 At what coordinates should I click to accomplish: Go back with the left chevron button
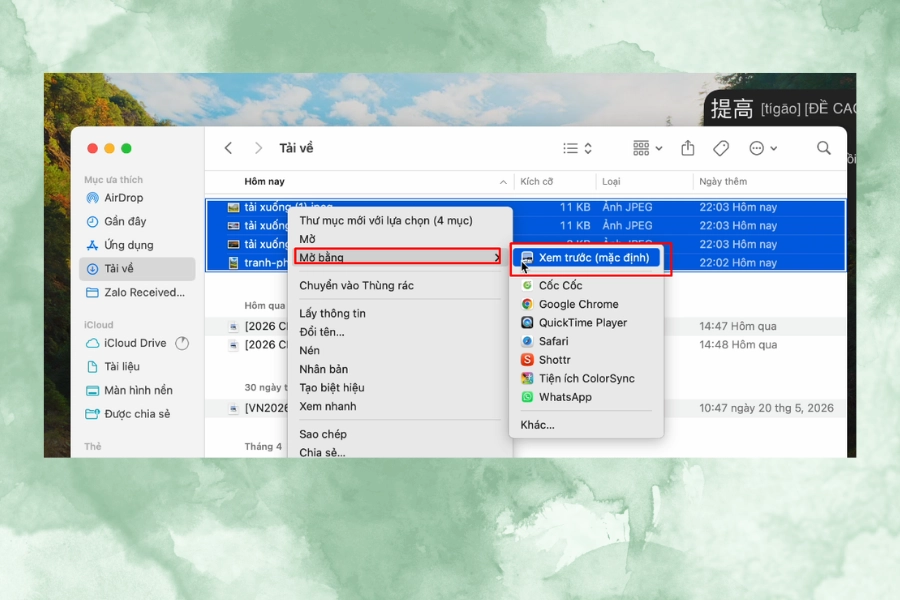(x=228, y=148)
